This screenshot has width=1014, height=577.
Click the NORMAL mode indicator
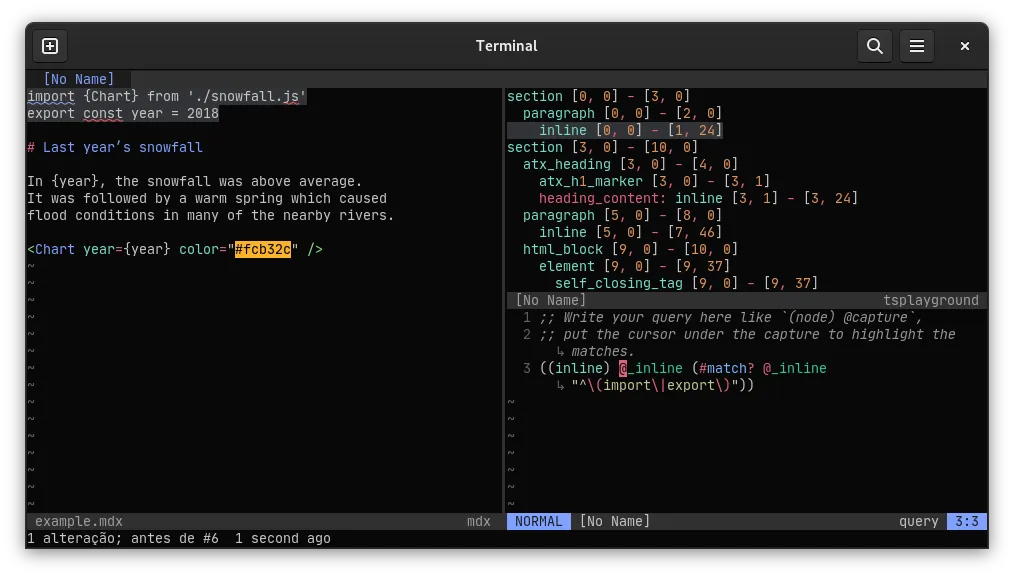pos(538,521)
